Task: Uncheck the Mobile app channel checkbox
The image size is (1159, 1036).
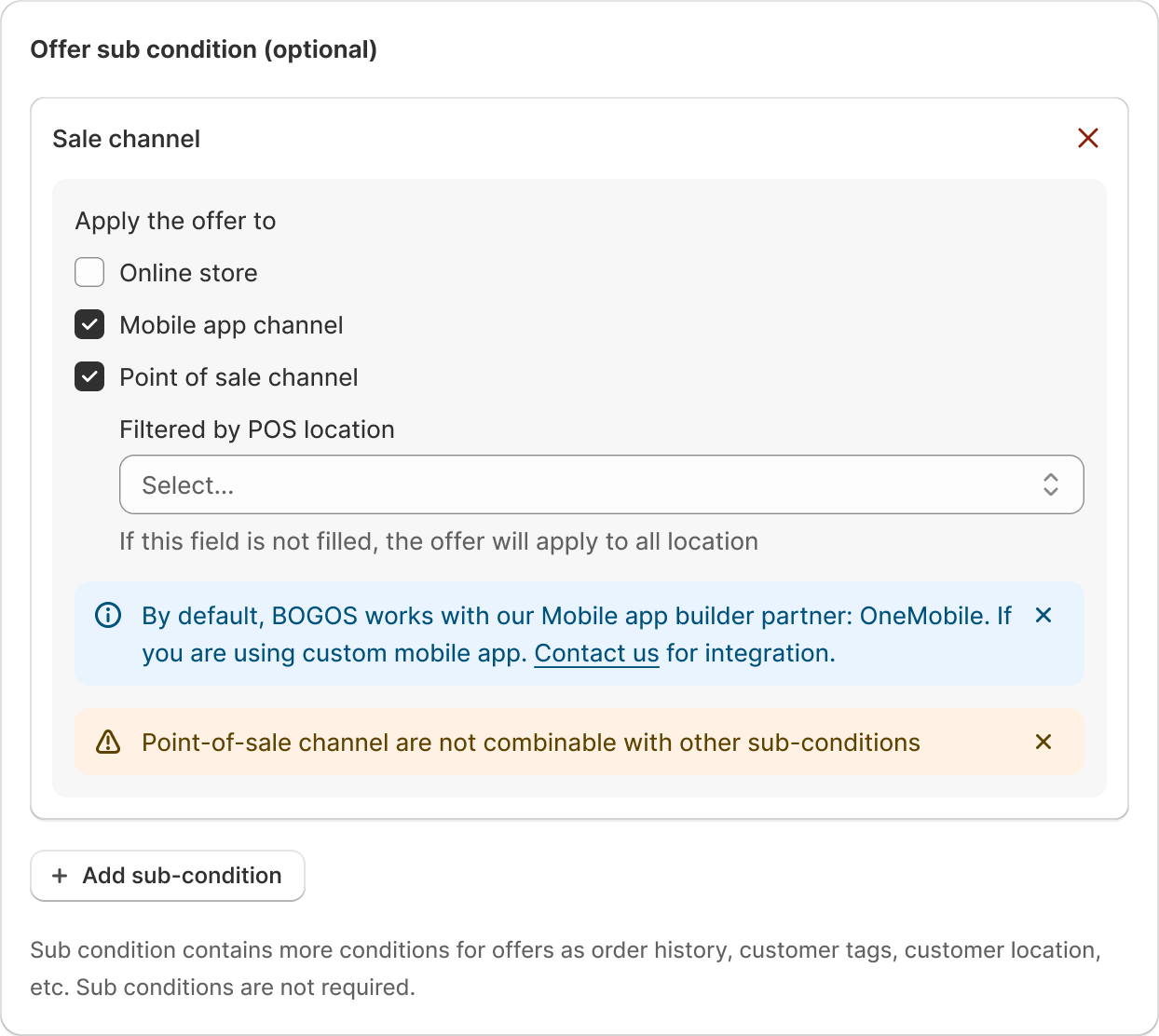Action: point(89,325)
